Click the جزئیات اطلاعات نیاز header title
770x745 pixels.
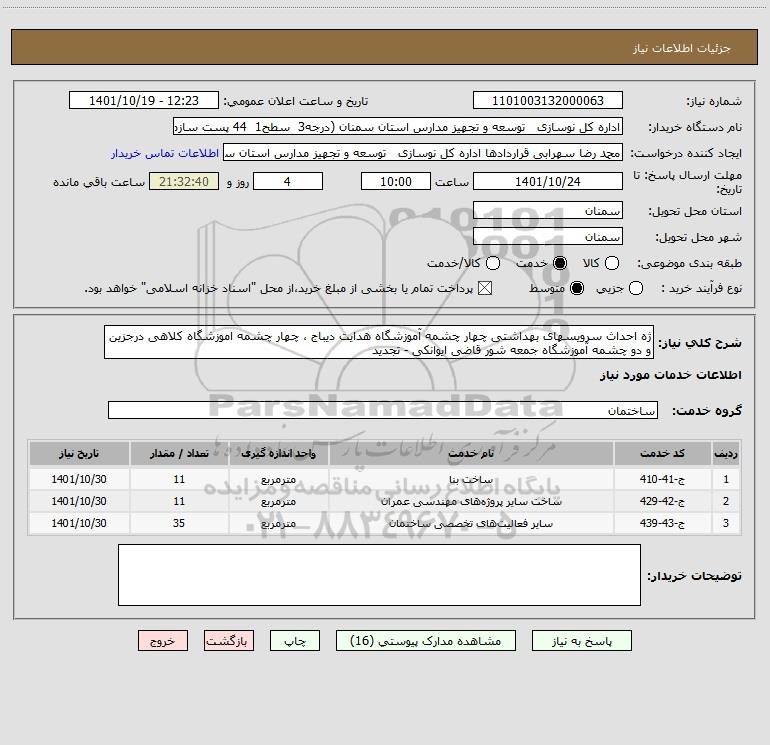click(x=682, y=48)
